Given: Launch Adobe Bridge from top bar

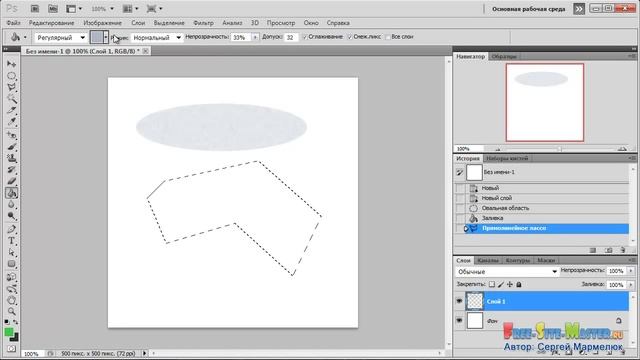Looking at the screenshot, I should click(x=35, y=8).
